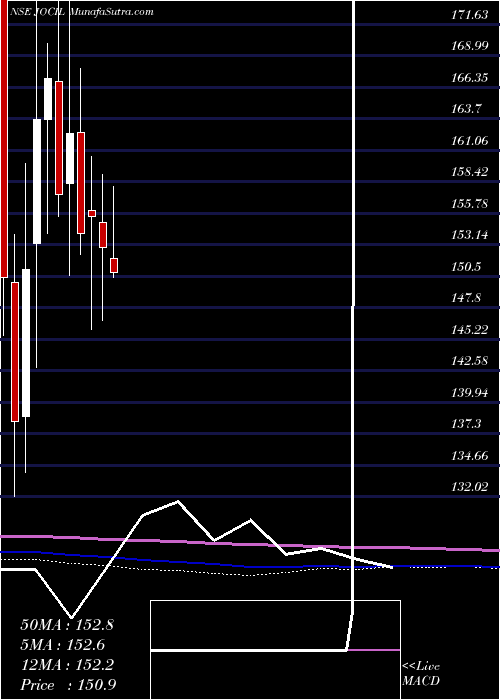Click the 134.66 price axis label
This screenshot has height=700, width=500.
tap(469, 456)
